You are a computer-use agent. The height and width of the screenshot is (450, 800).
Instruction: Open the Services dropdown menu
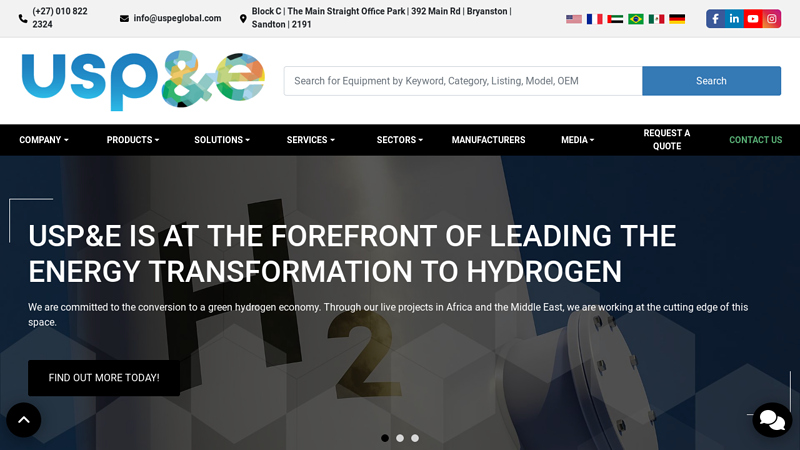pos(311,140)
